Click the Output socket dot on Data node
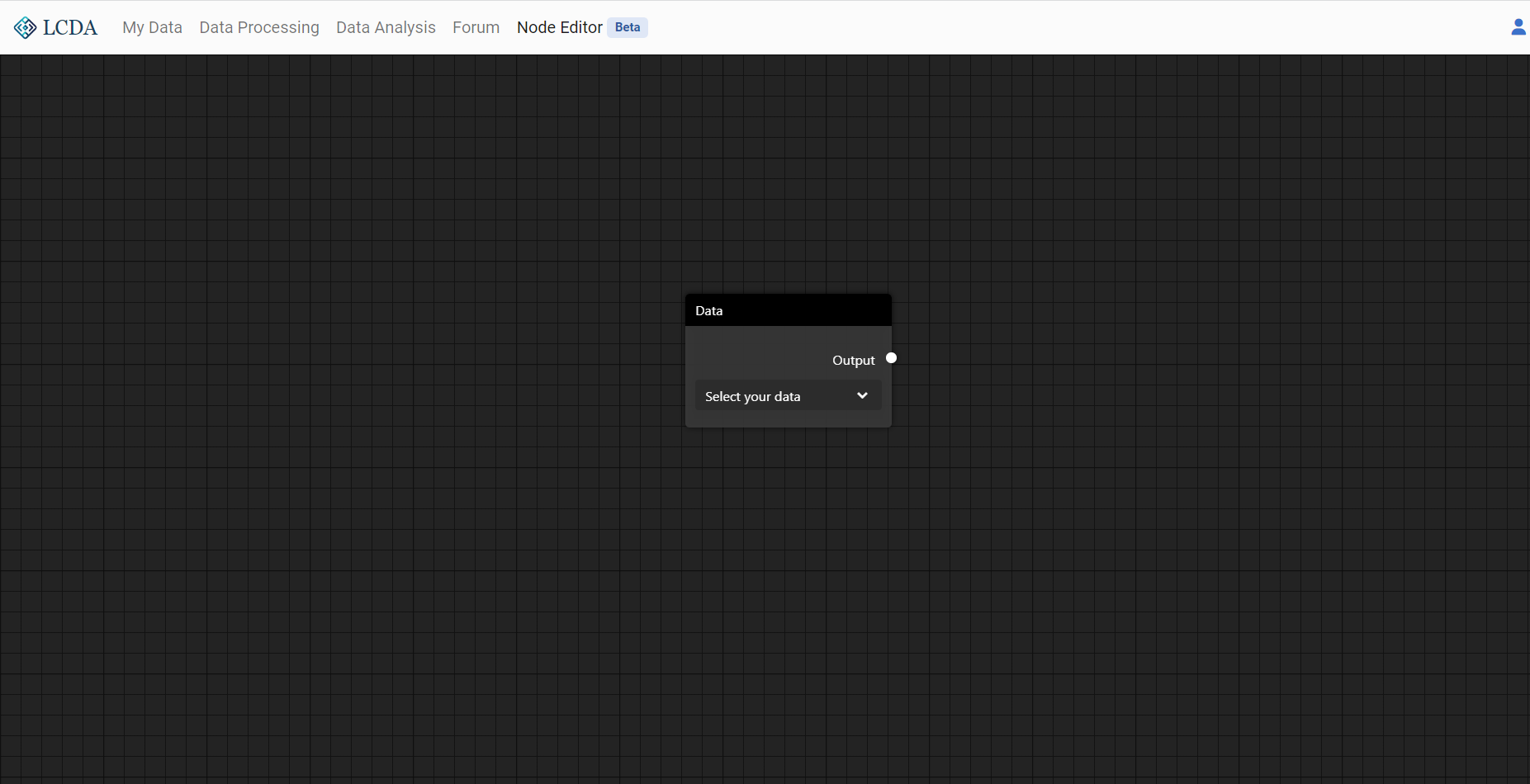Viewport: 1530px width, 784px height. tap(891, 358)
